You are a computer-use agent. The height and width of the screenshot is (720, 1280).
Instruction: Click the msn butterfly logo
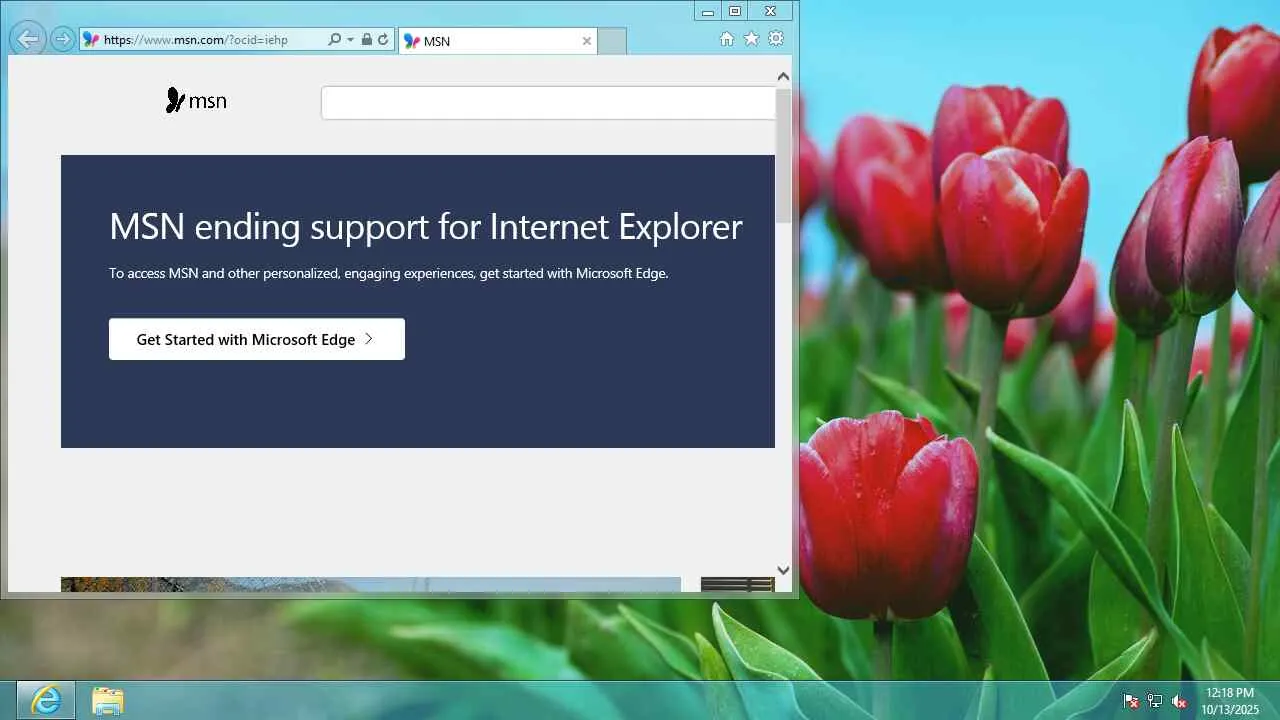point(196,101)
